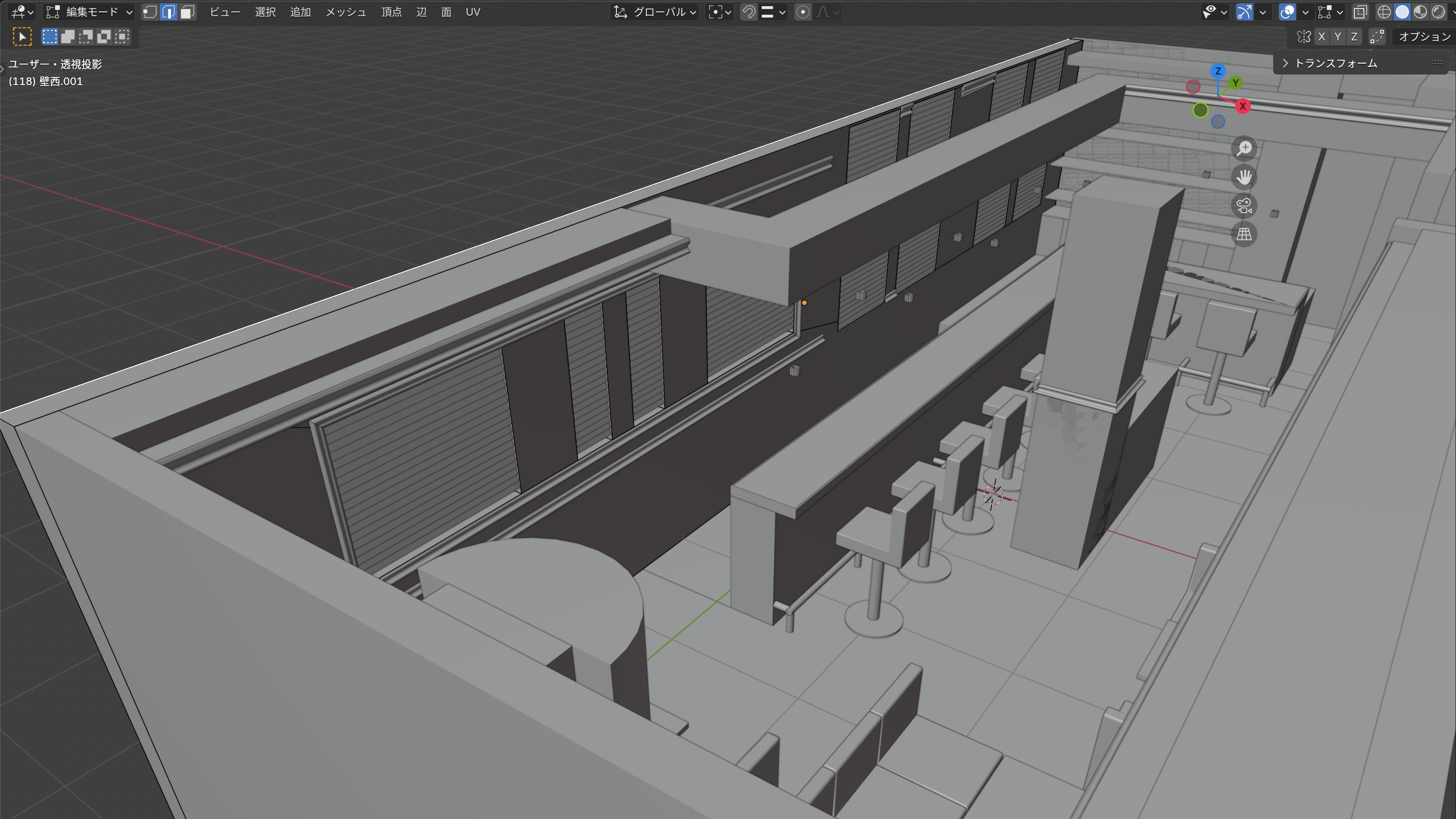Viewport: 1456px width, 819px height.
Task: Open the pivot point dropdown
Action: pos(720,12)
